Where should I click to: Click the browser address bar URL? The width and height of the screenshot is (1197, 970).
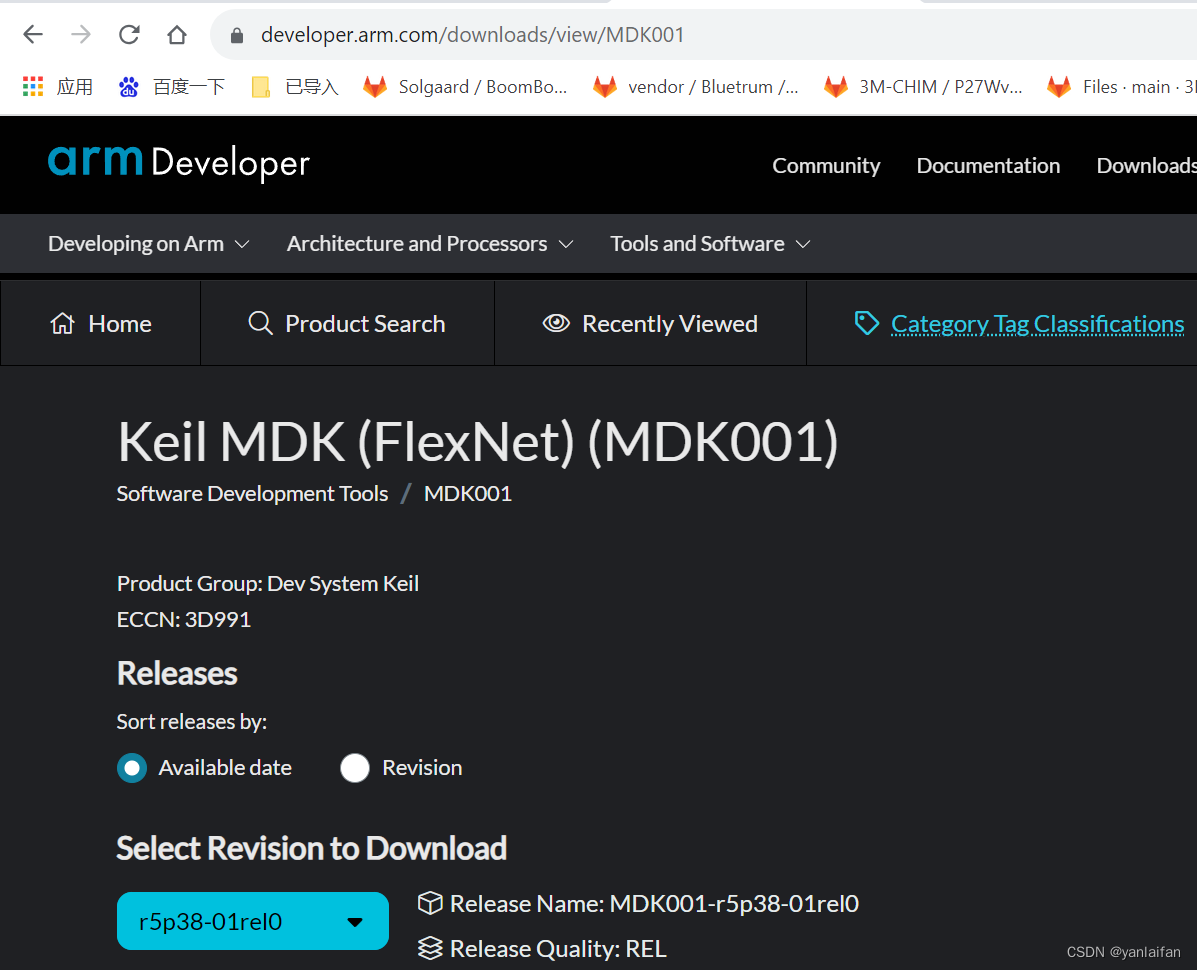[x=473, y=35]
